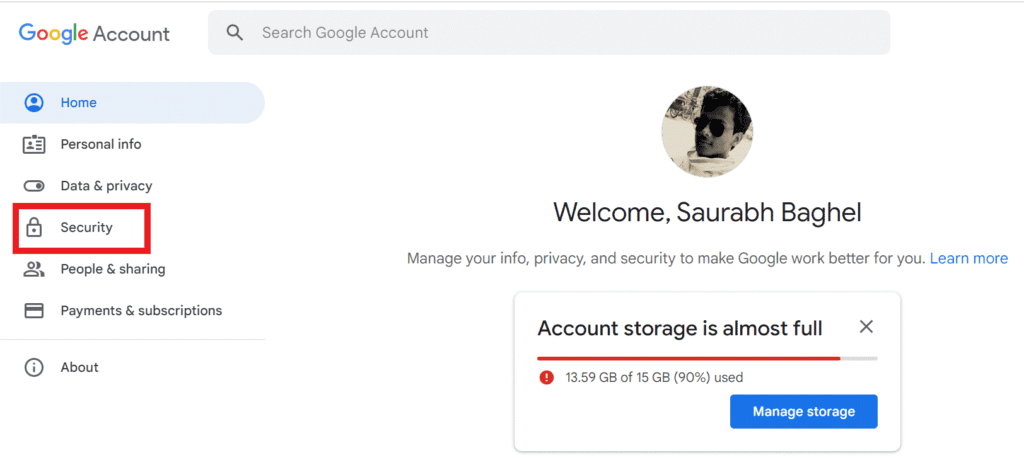This screenshot has height=467, width=1024.
Task: Click the About info circle icon
Action: (x=33, y=367)
